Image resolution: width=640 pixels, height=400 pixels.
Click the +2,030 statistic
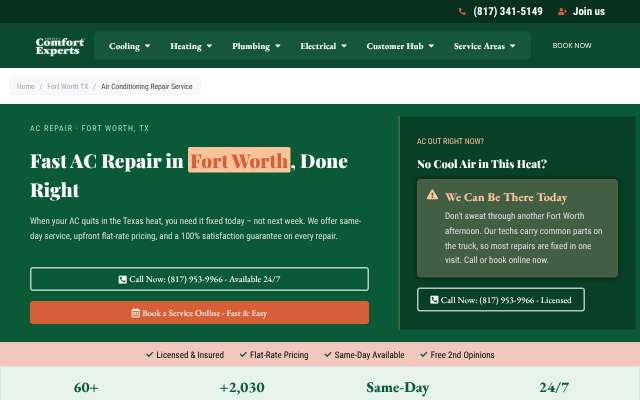tap(242, 387)
